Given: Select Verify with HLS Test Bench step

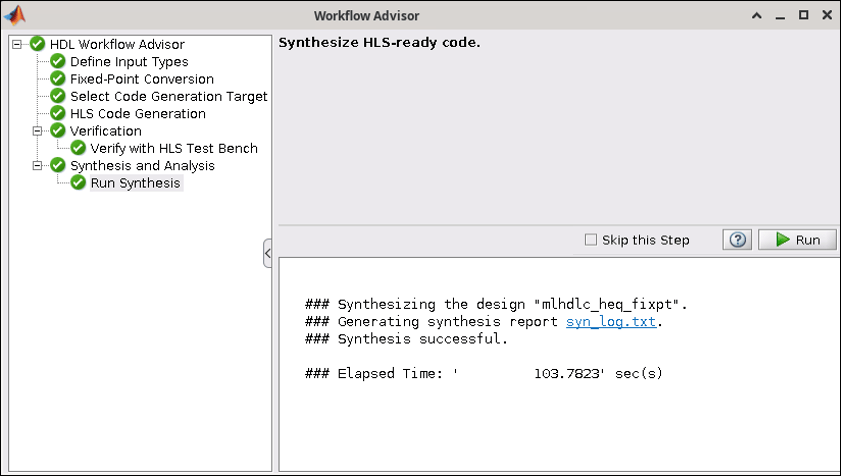Looking at the screenshot, I should pyautogui.click(x=173, y=149).
